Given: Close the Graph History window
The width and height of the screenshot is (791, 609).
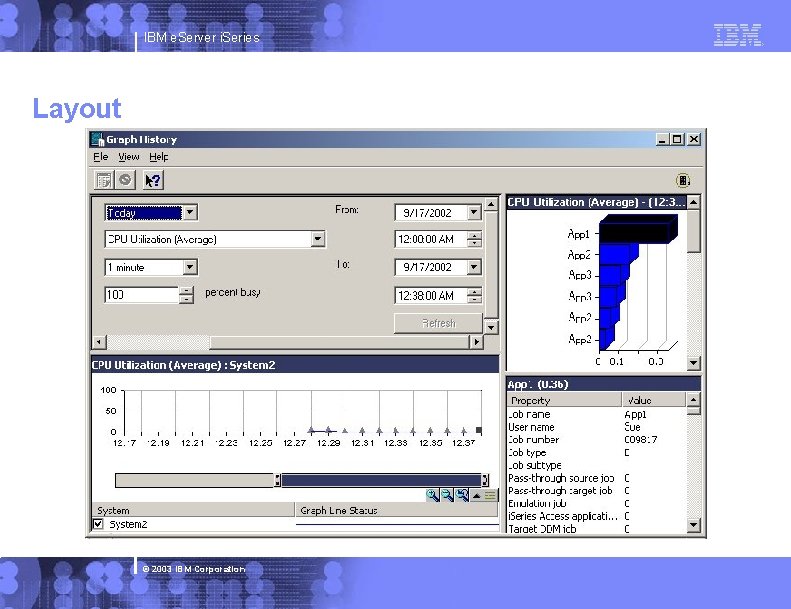Looking at the screenshot, I should point(694,139).
